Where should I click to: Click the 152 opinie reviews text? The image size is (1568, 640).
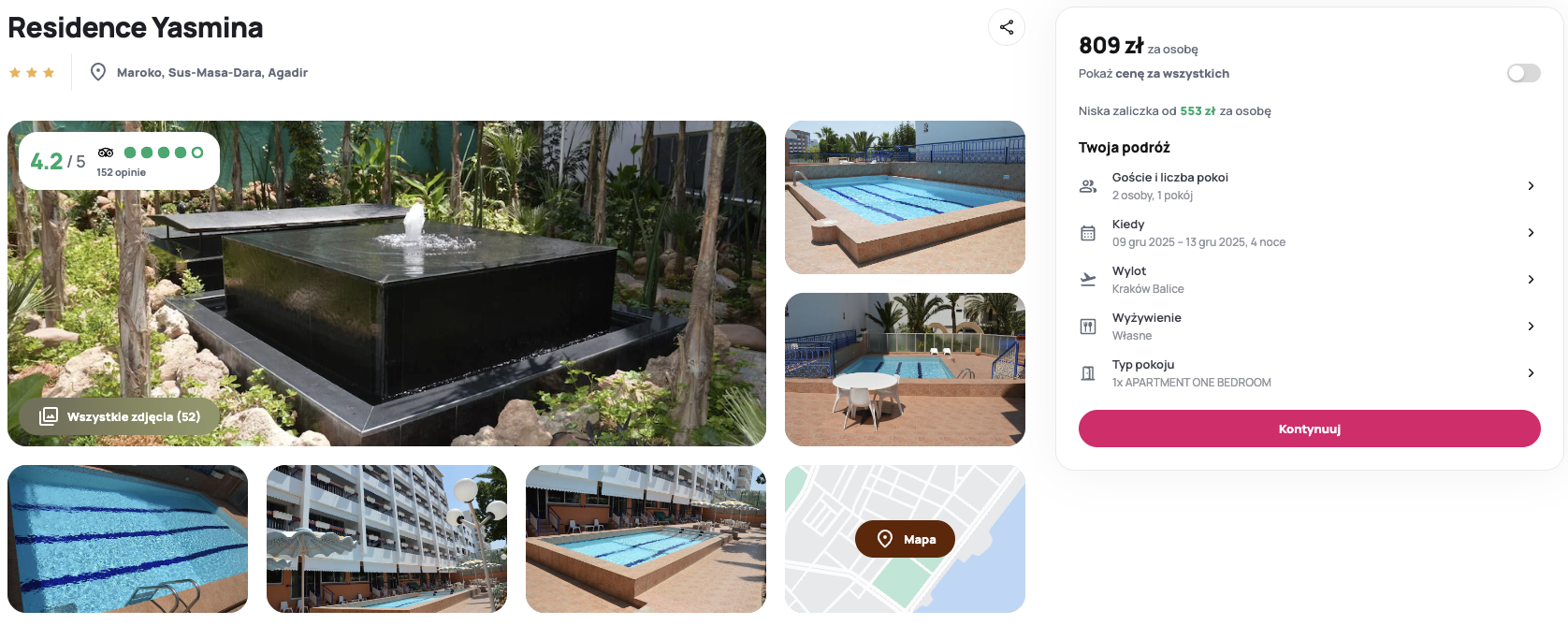click(122, 172)
